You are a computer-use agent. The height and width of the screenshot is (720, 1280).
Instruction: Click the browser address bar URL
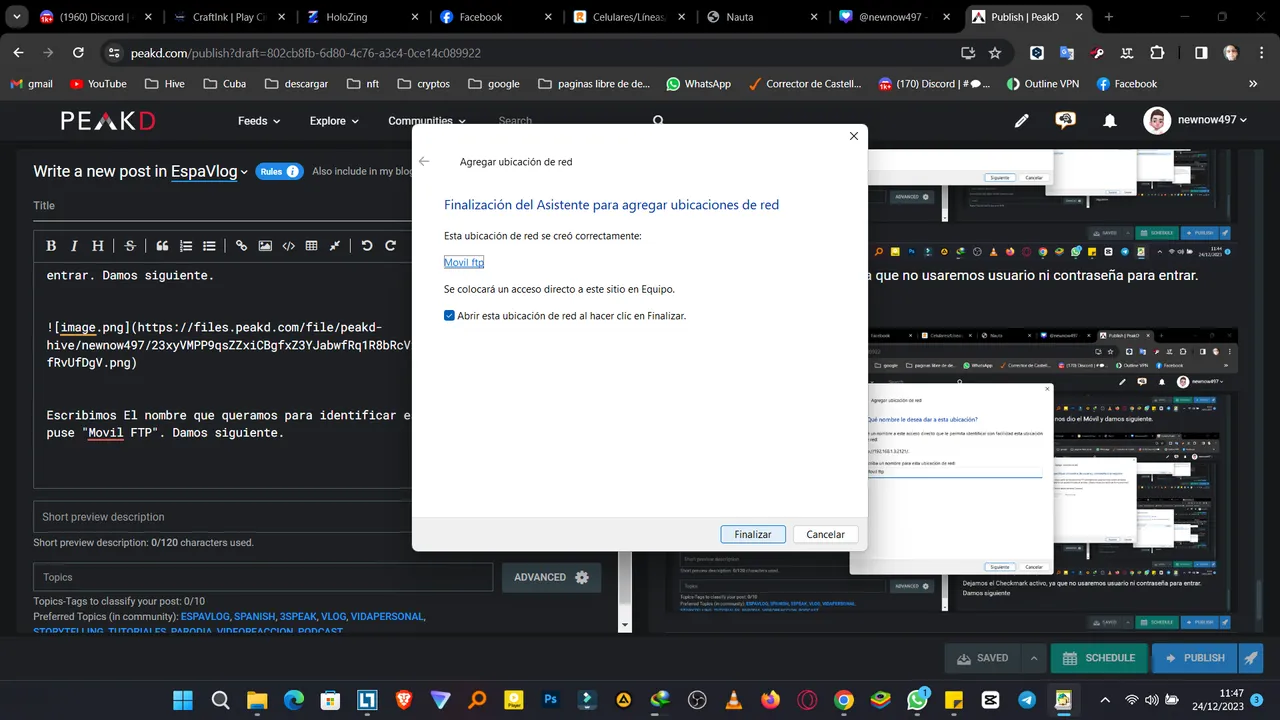pyautogui.click(x=305, y=53)
